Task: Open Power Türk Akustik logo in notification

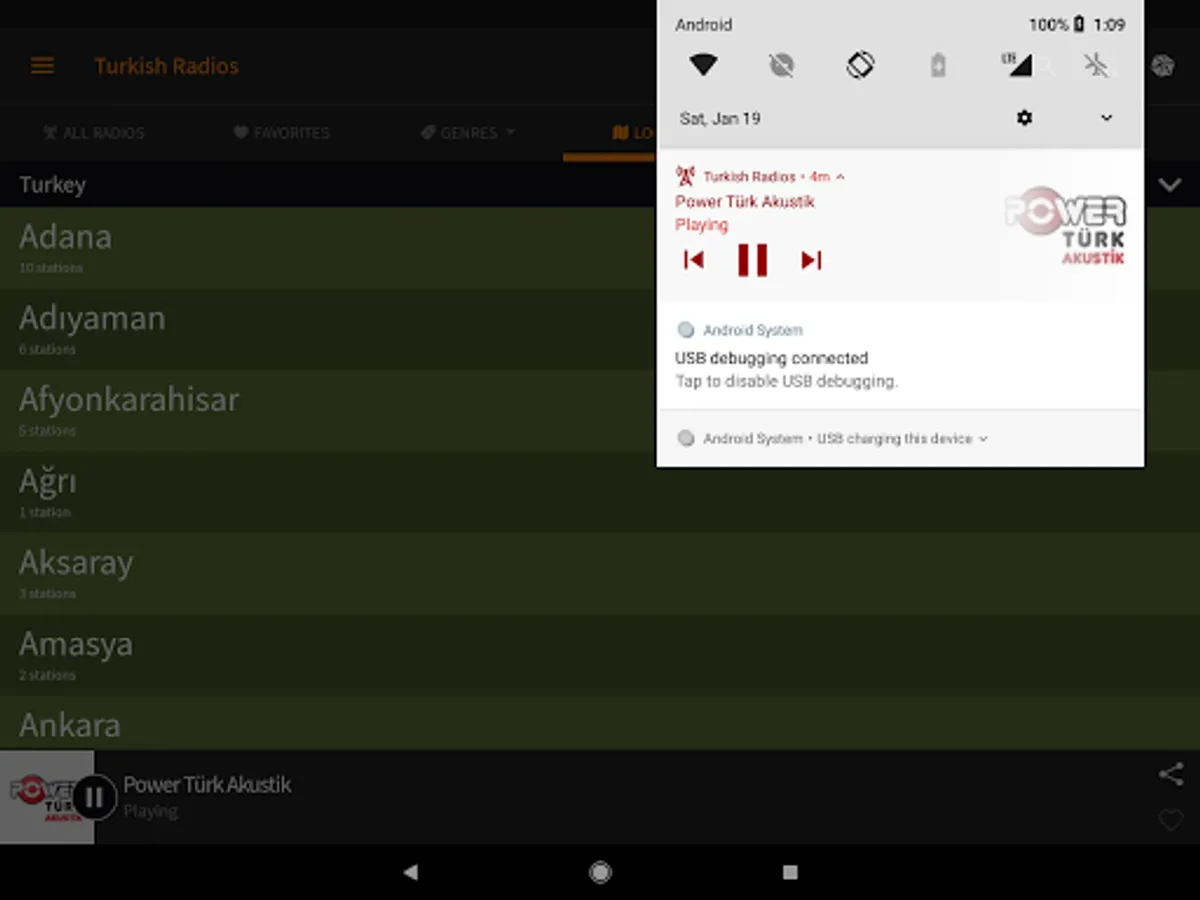Action: pos(1066,225)
